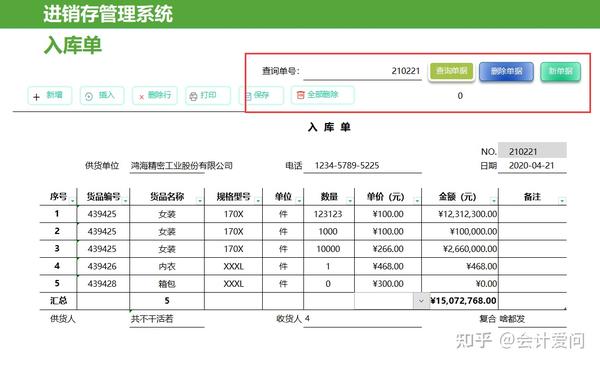The width and height of the screenshot is (600, 365).
Task: Select the XXXL cell in row 4
Action: tap(233, 266)
